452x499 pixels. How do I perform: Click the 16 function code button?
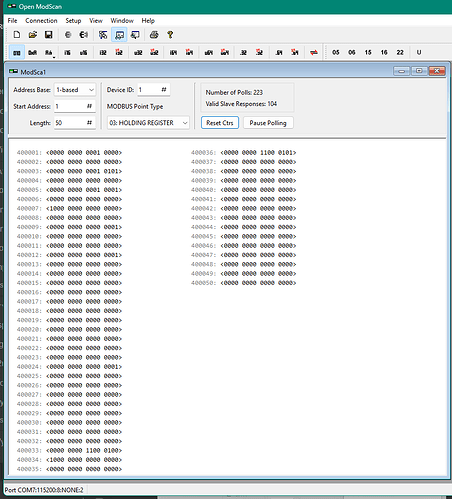pyautogui.click(x=384, y=52)
